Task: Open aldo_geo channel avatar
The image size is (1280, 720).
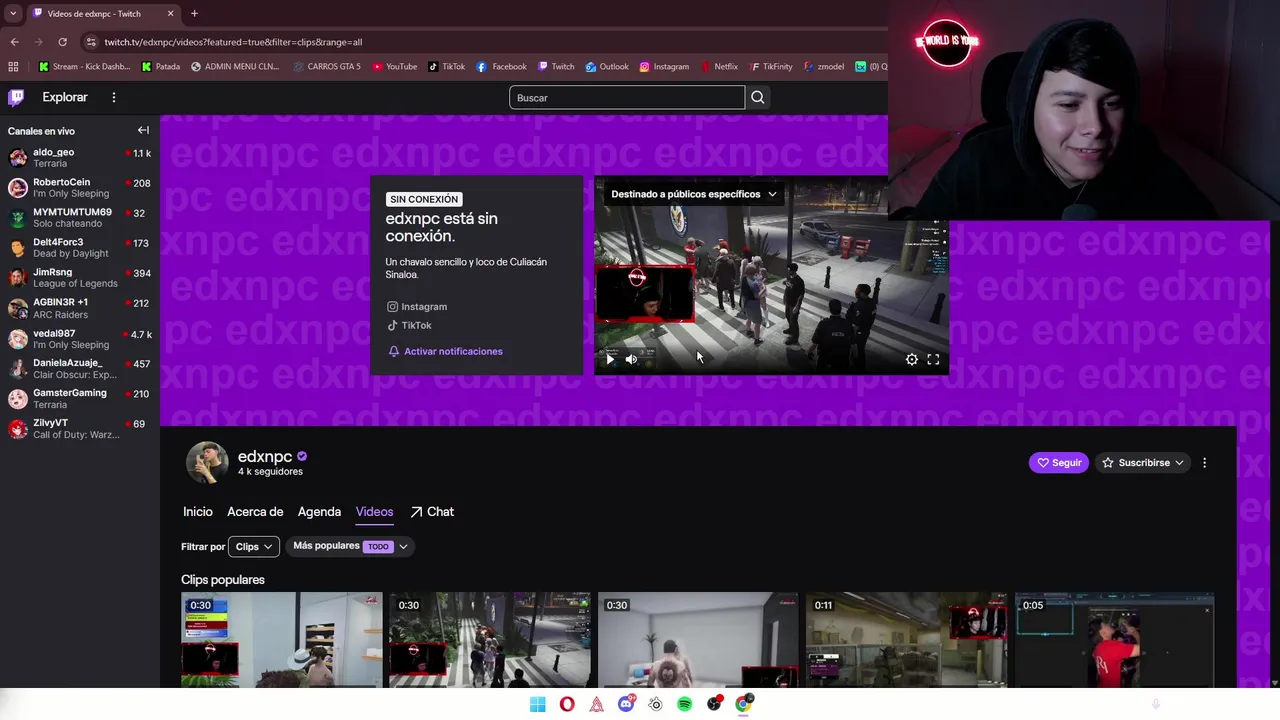Action: 17,157
